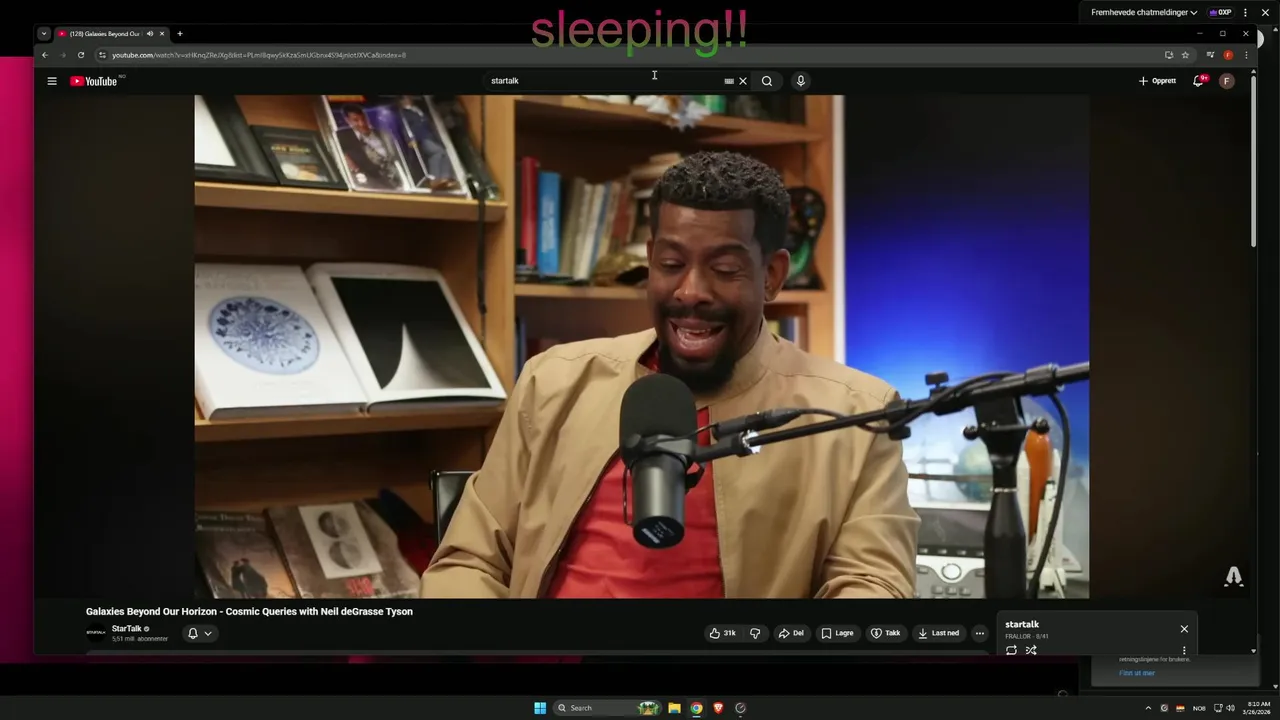Open Chrome profile avatar
The image size is (1280, 720).
tap(1228, 55)
